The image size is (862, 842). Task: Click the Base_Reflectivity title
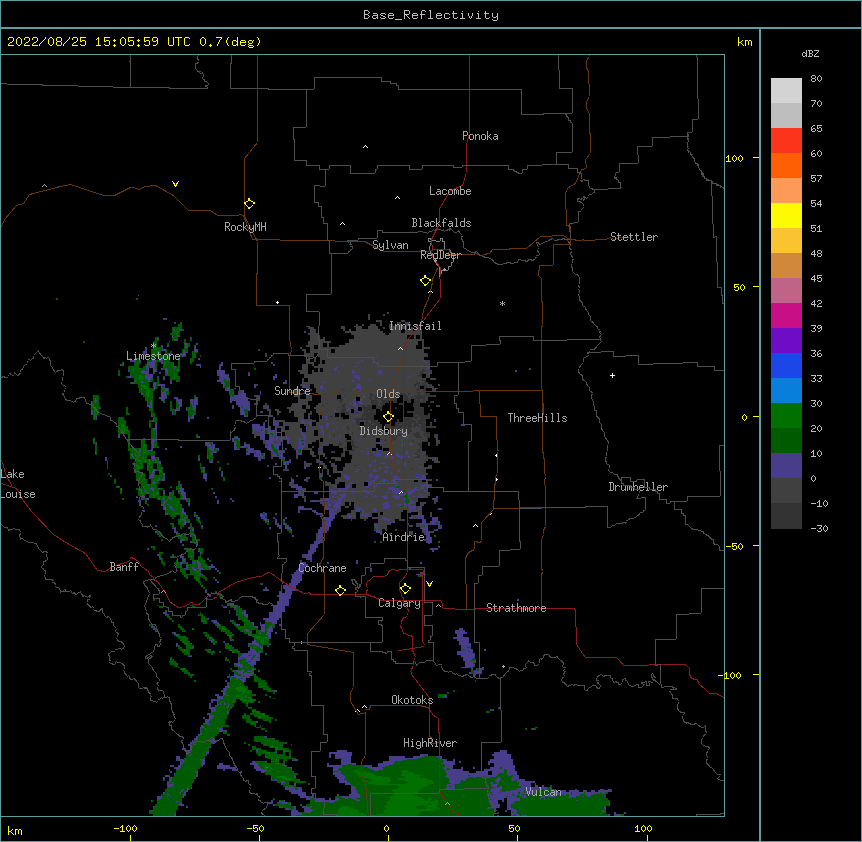(x=431, y=15)
